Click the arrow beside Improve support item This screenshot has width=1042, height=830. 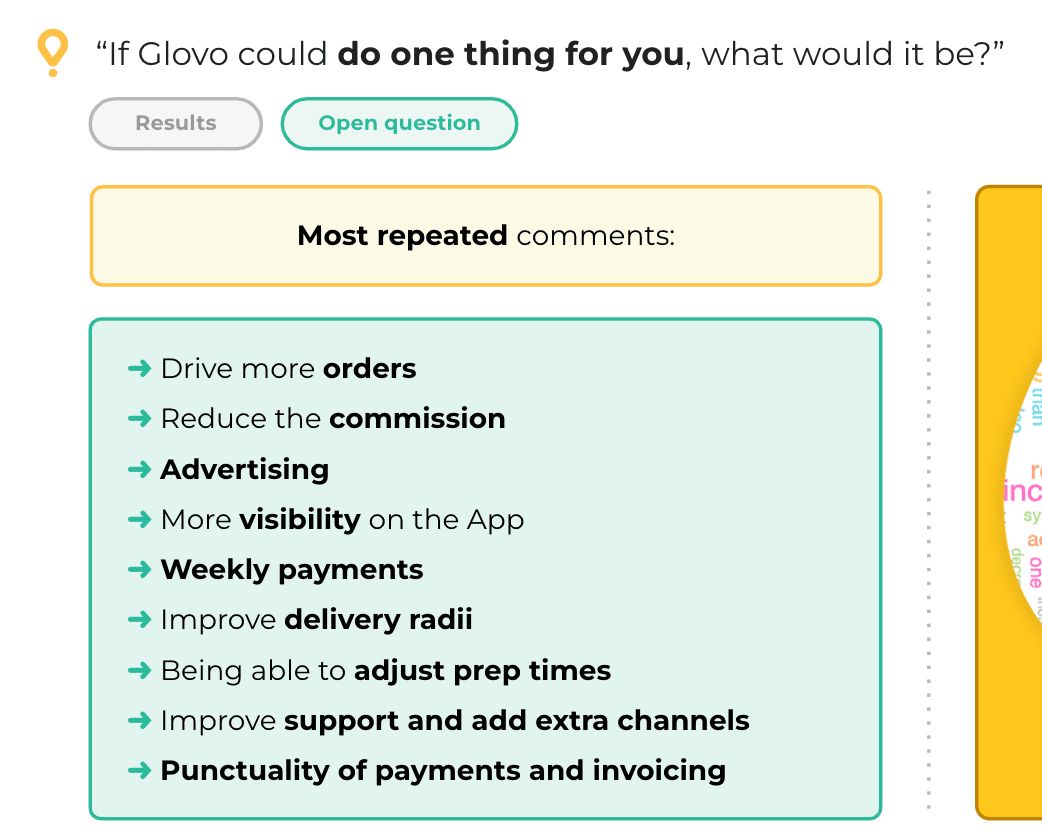coord(140,720)
